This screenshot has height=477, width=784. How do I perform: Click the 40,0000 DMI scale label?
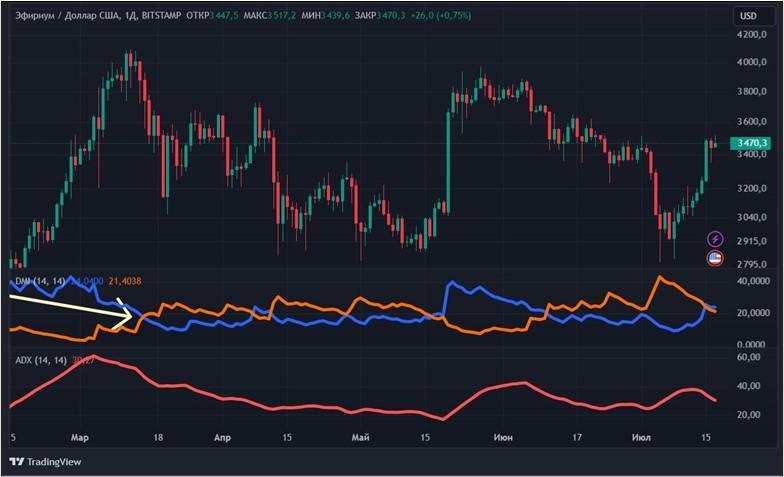pyautogui.click(x=753, y=281)
